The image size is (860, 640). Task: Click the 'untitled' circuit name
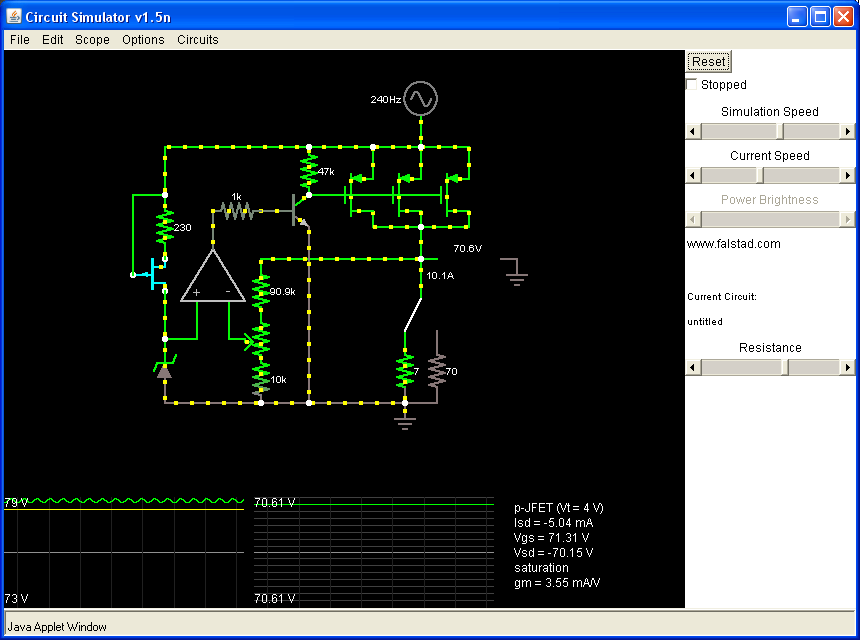[x=705, y=321]
